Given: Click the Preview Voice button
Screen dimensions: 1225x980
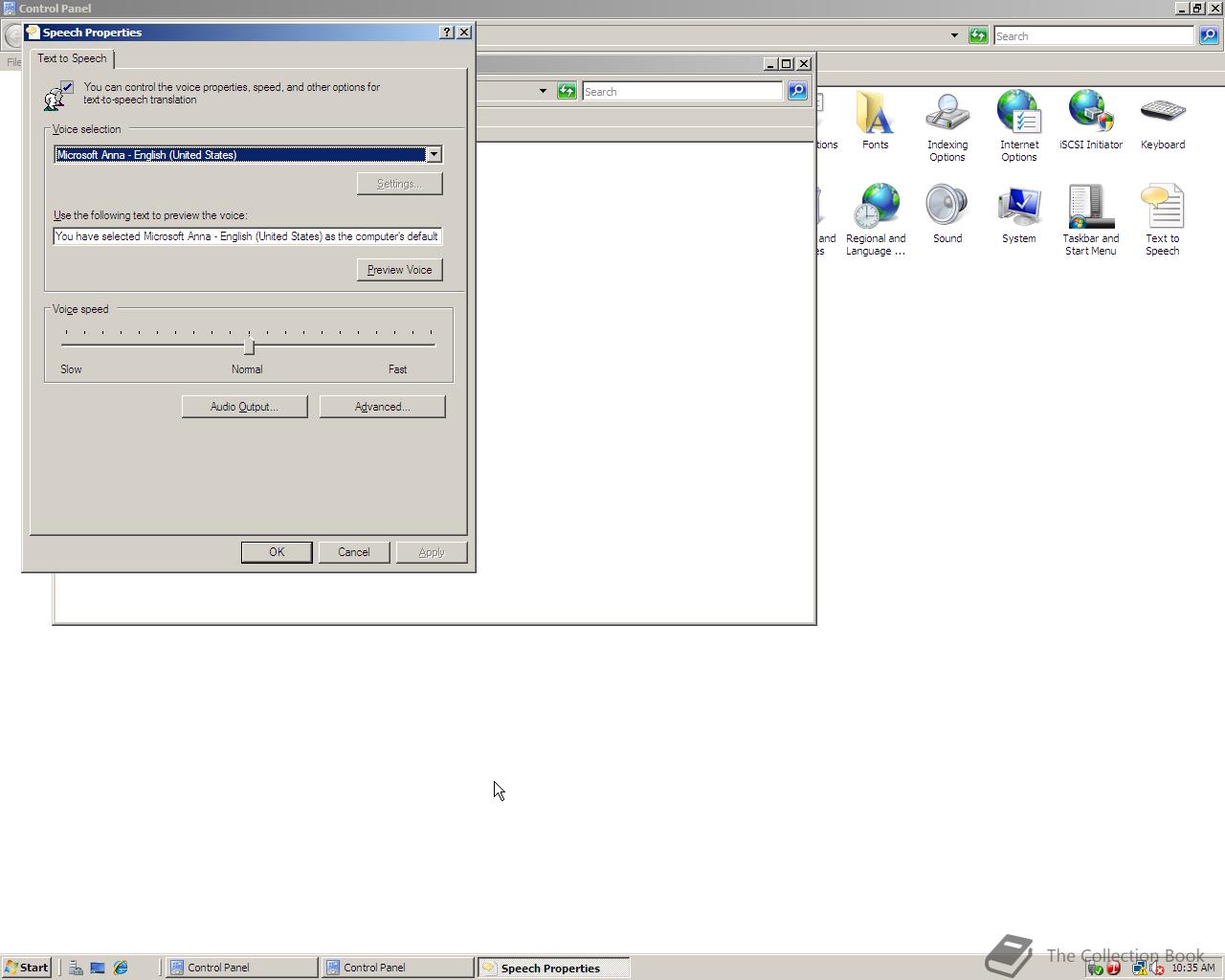Looking at the screenshot, I should (399, 270).
